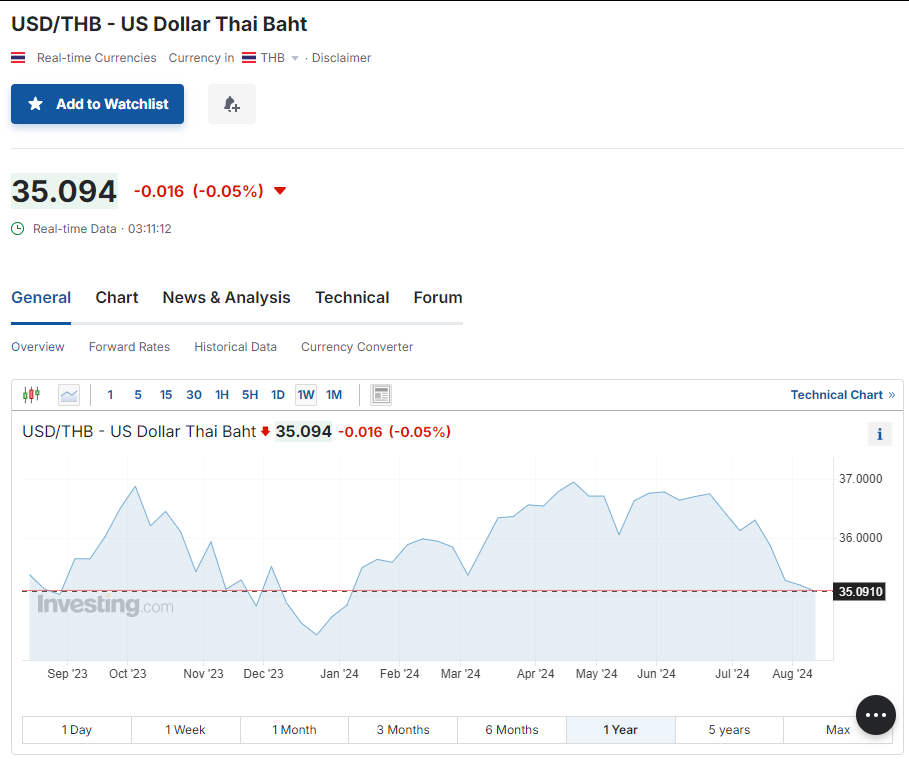Select the 1M interval option

coord(334,395)
